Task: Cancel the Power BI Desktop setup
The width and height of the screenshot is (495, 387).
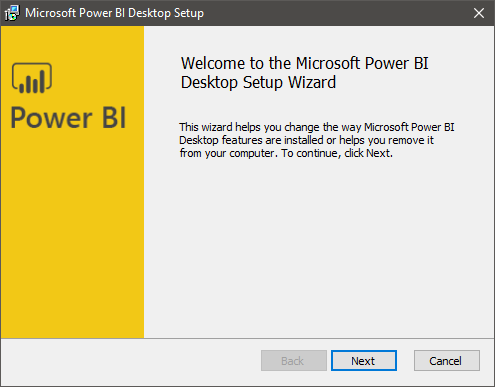Action: [x=447, y=360]
